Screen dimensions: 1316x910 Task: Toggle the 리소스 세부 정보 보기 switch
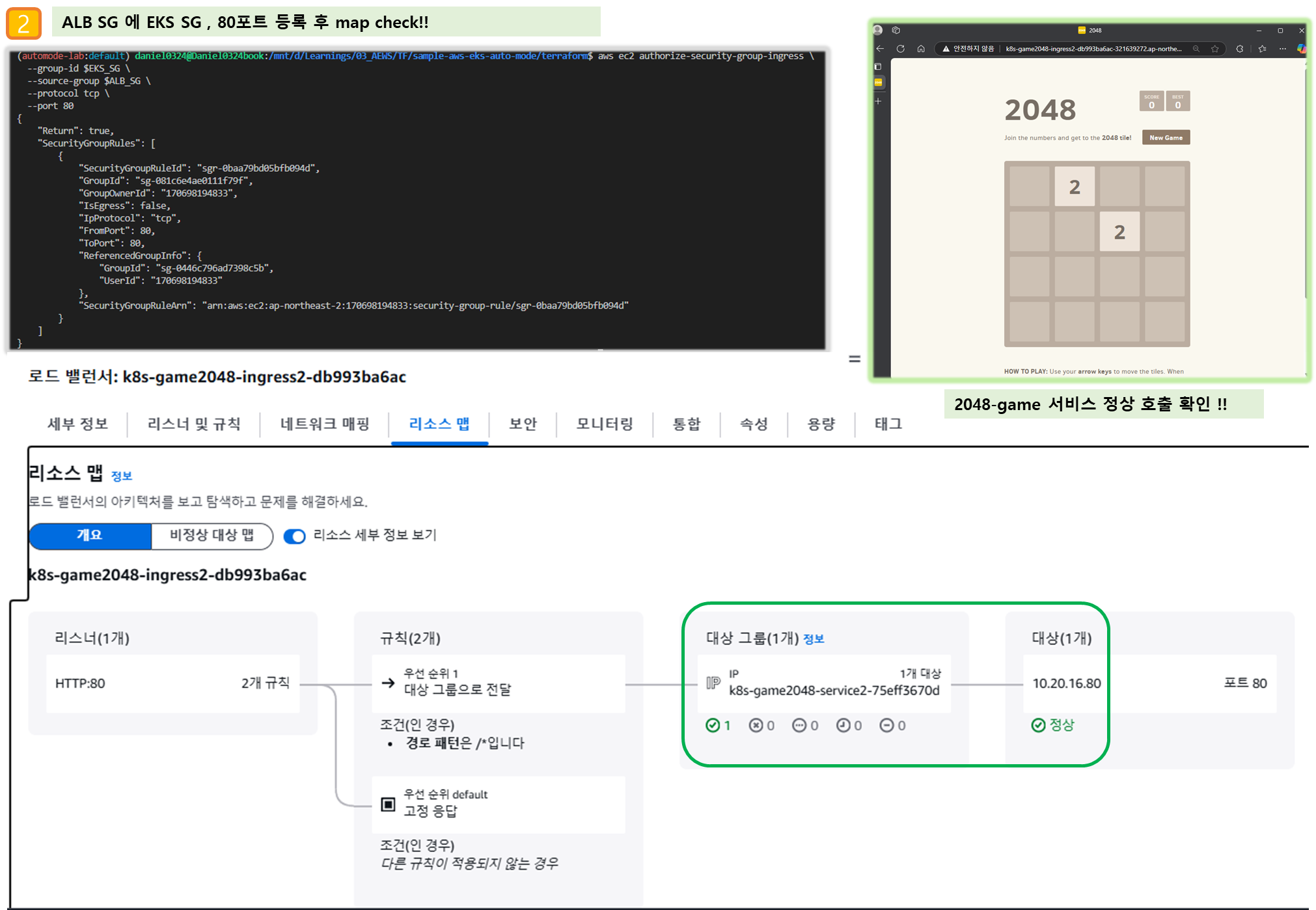tap(295, 536)
